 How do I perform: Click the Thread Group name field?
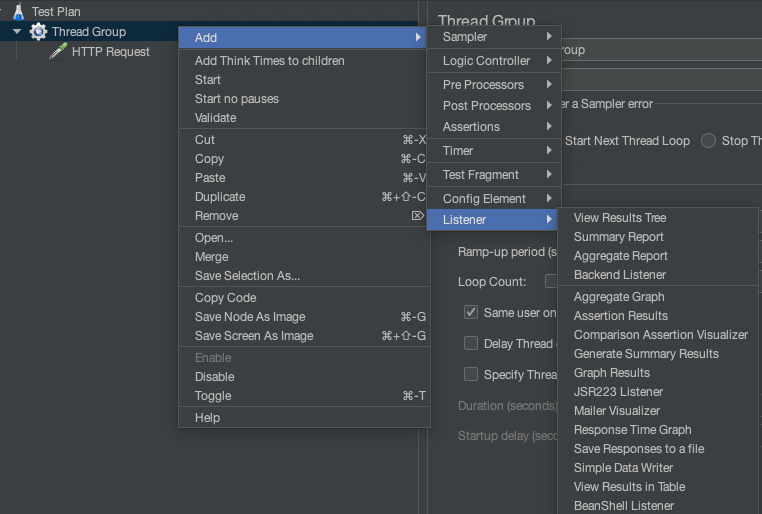(x=661, y=50)
